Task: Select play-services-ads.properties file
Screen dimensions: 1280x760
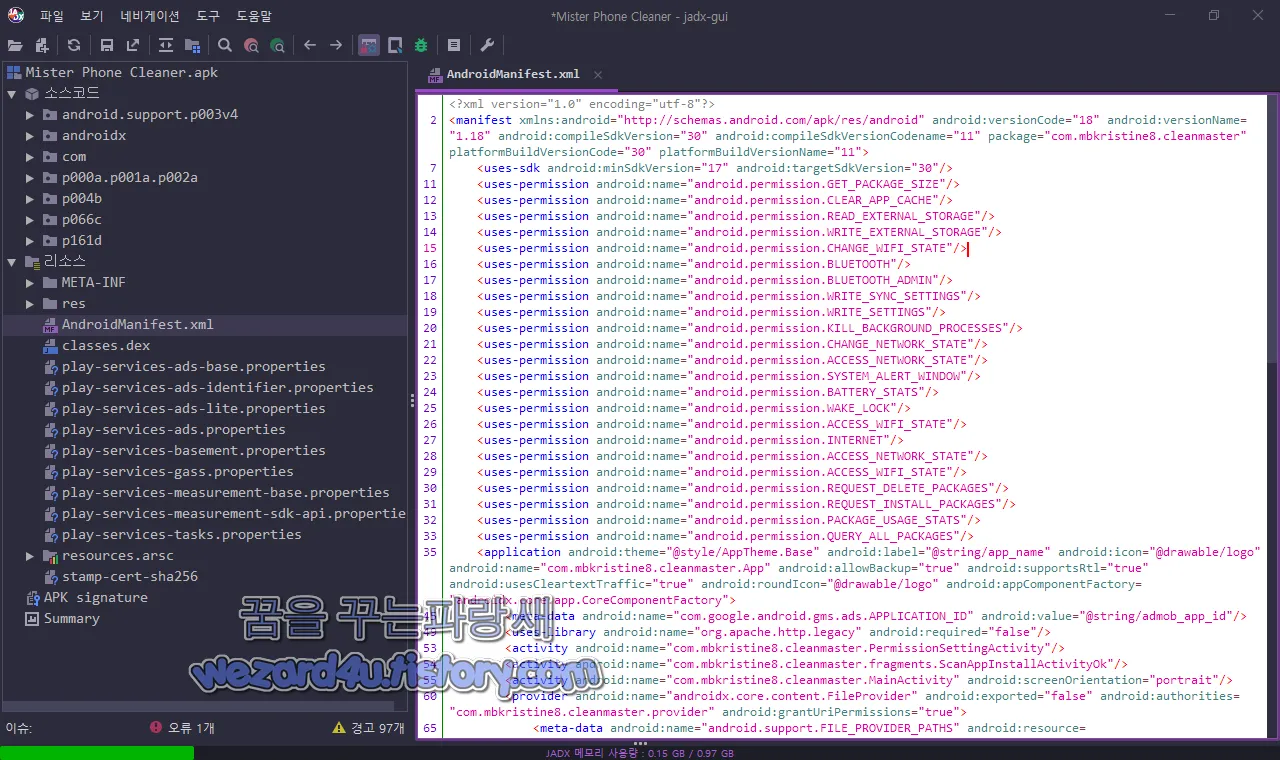Action: pos(174,430)
